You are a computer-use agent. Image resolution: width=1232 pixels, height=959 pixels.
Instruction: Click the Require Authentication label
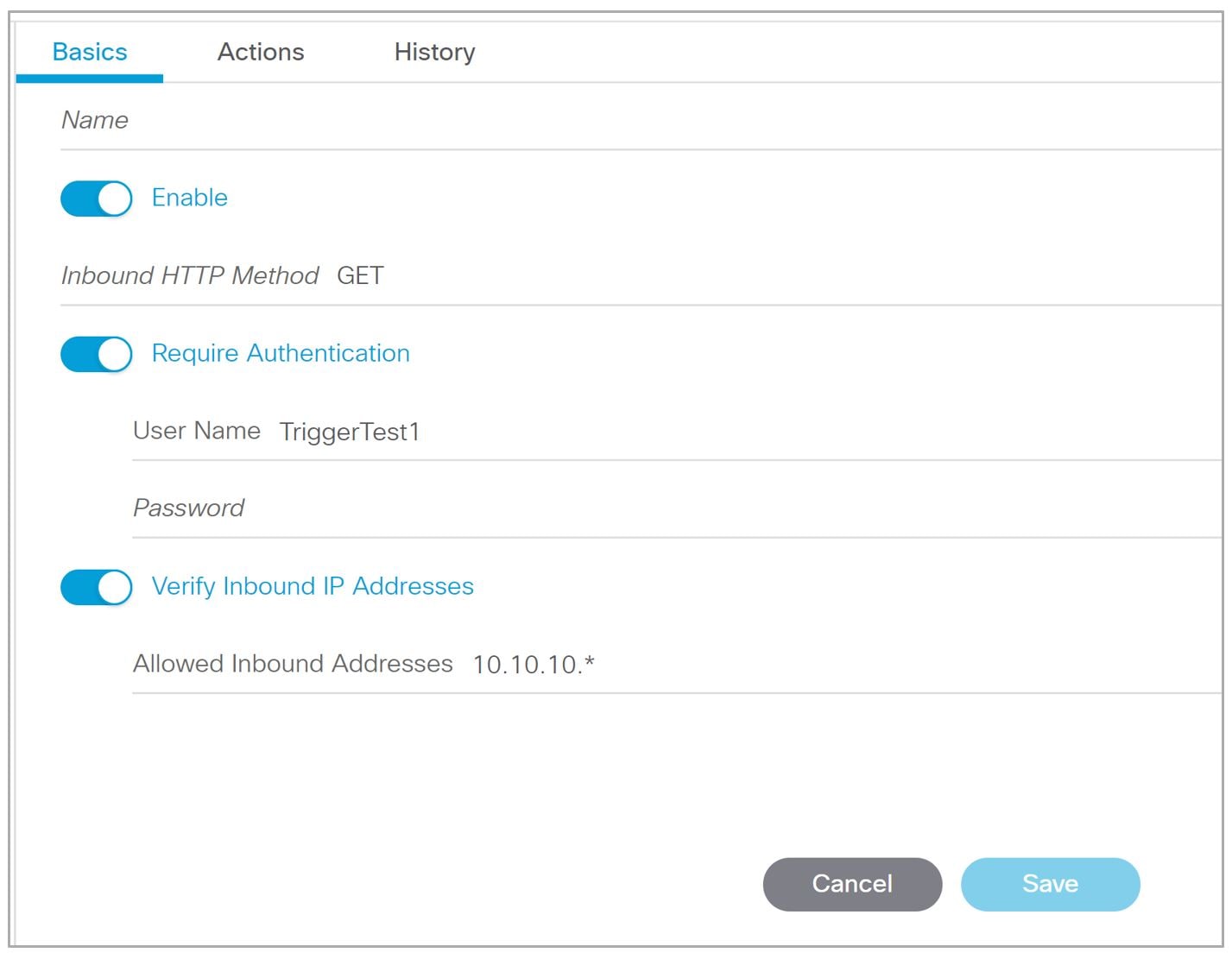[281, 353]
